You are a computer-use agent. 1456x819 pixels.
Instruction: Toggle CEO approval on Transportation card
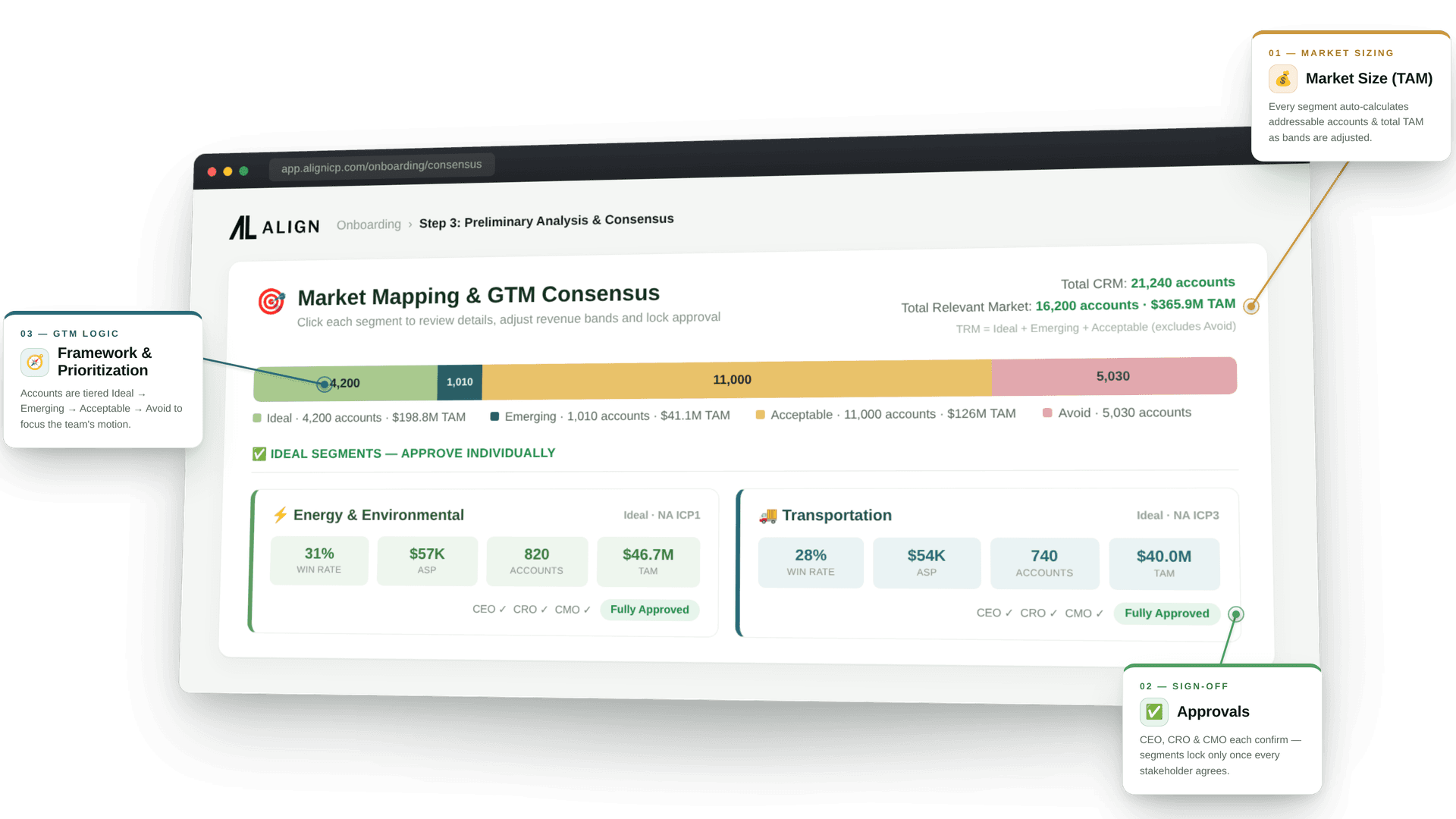coord(994,613)
